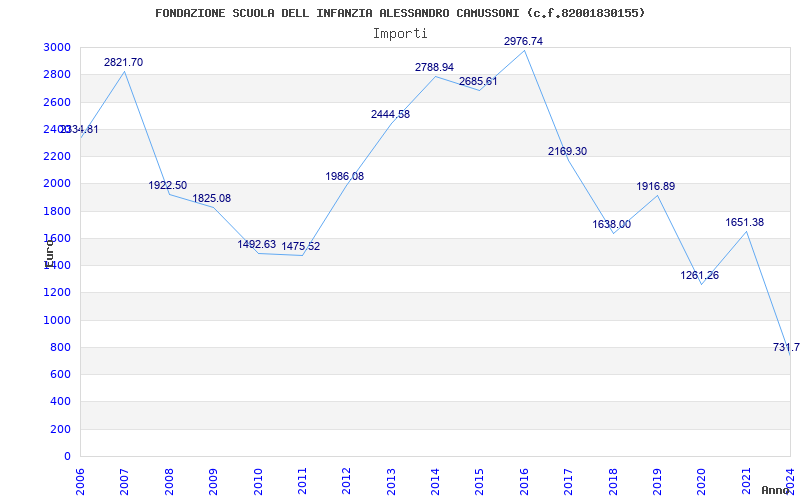The width and height of the screenshot is (800, 500).
Task: Click y-axis value 2000
Action: pos(57,184)
